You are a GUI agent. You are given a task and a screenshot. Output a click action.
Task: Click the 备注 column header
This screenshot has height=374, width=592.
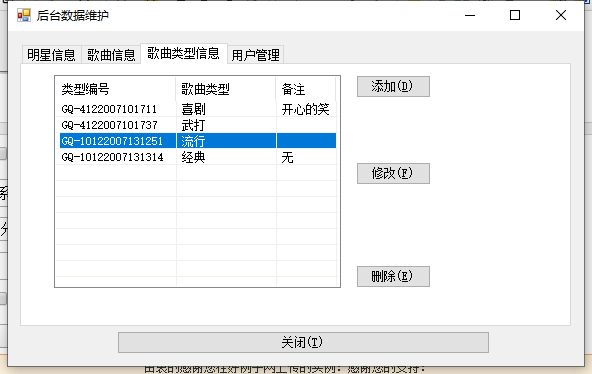pos(305,89)
